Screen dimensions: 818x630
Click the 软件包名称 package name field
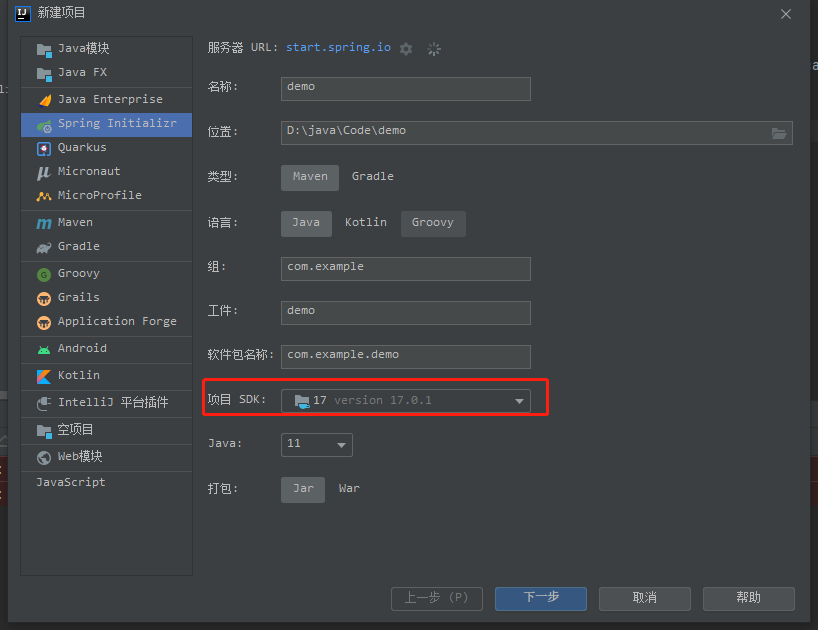click(406, 357)
